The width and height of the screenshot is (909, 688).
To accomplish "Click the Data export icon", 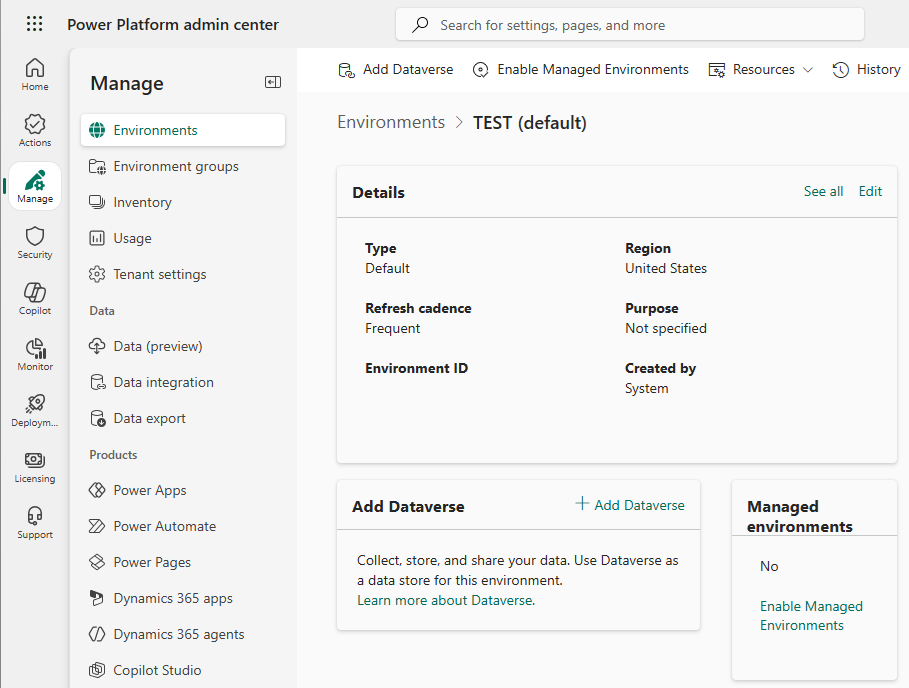I will point(97,418).
